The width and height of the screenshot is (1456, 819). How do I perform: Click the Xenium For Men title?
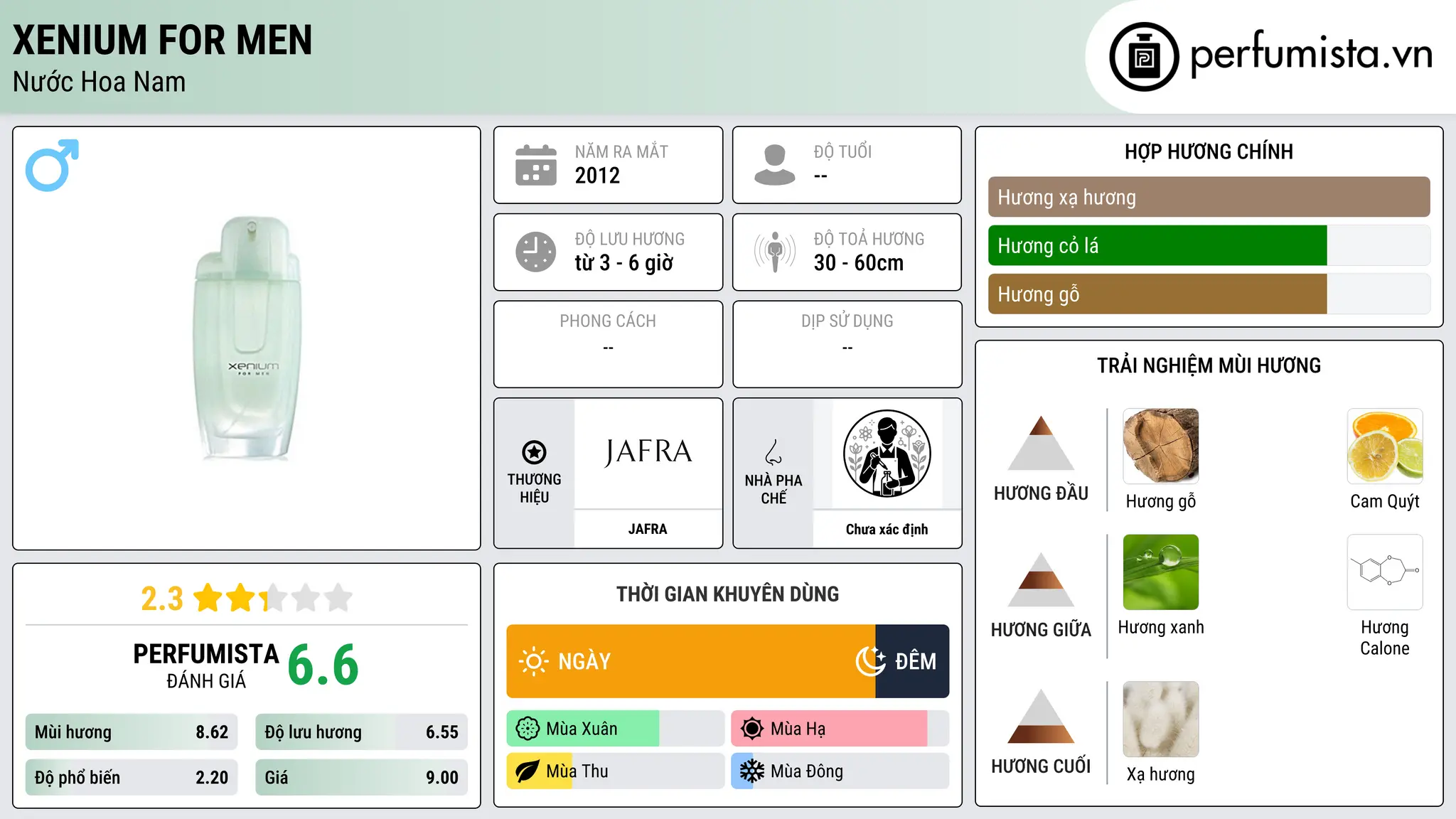pos(163,40)
